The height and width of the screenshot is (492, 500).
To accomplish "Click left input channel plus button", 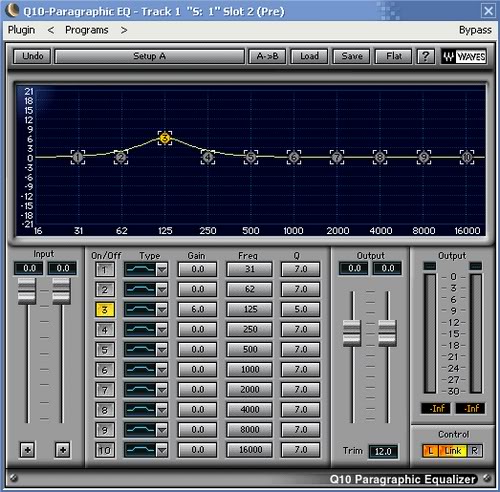I will pyautogui.click(x=28, y=450).
